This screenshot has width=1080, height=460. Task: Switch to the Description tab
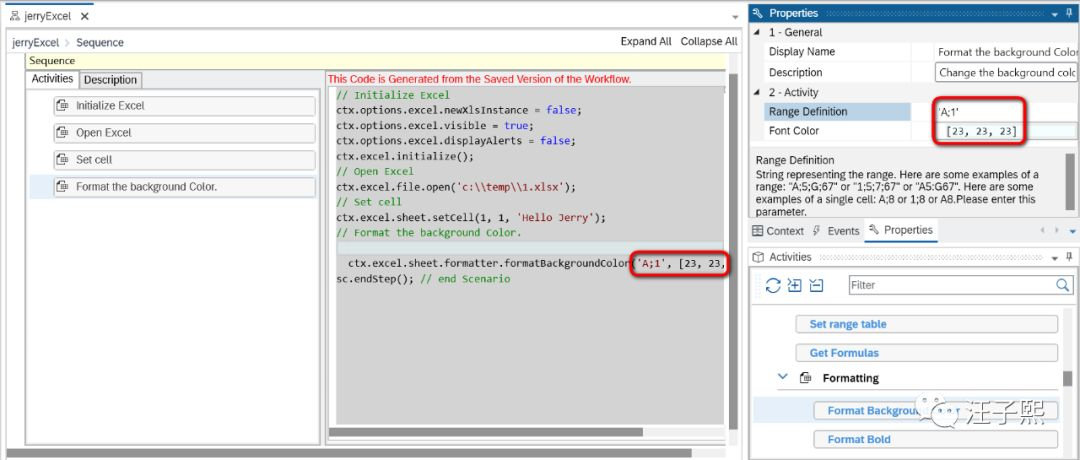click(x=110, y=80)
